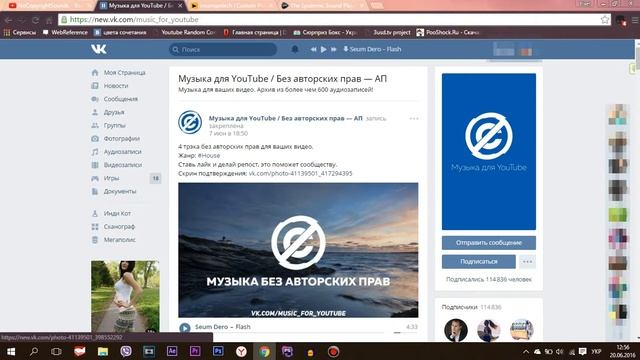Click Отправить сообщение button
The height and width of the screenshot is (360, 640).
(489, 243)
